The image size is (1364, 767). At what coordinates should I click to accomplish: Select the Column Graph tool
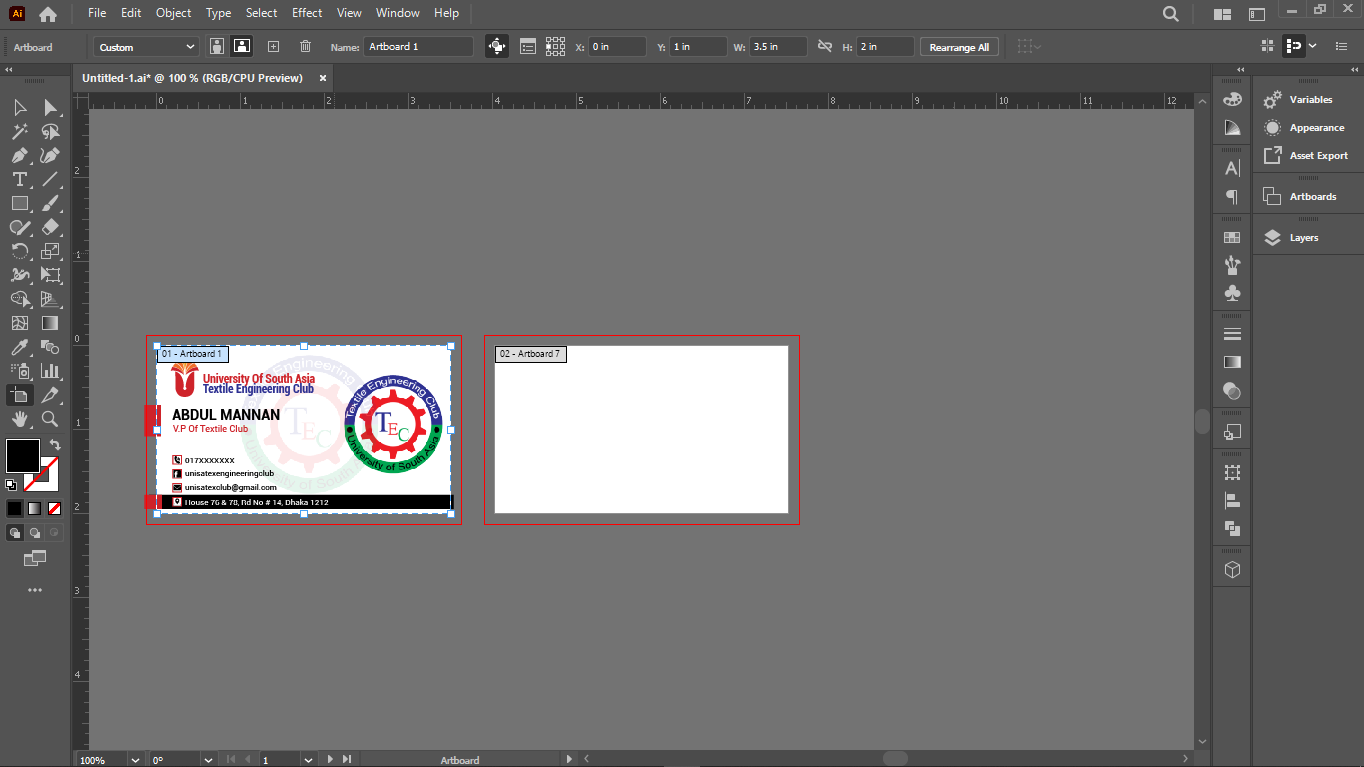pyautogui.click(x=50, y=371)
